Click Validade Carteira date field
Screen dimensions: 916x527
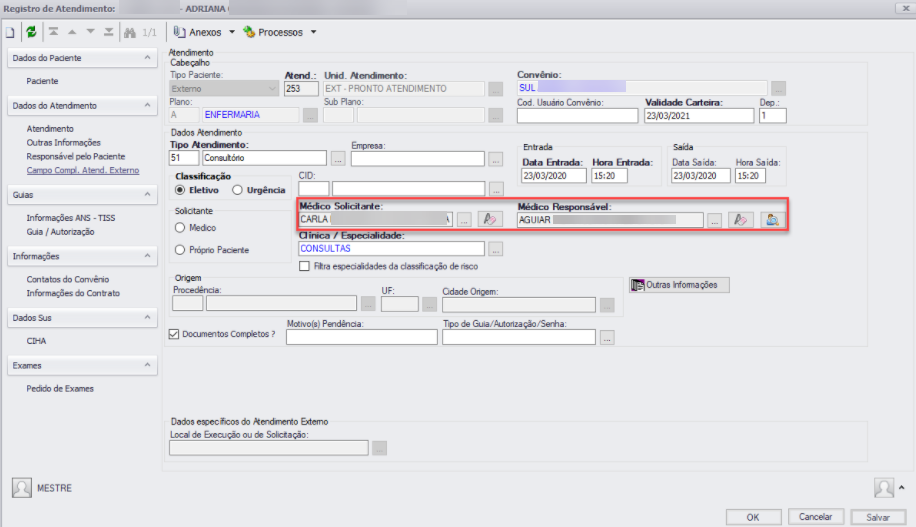point(699,116)
